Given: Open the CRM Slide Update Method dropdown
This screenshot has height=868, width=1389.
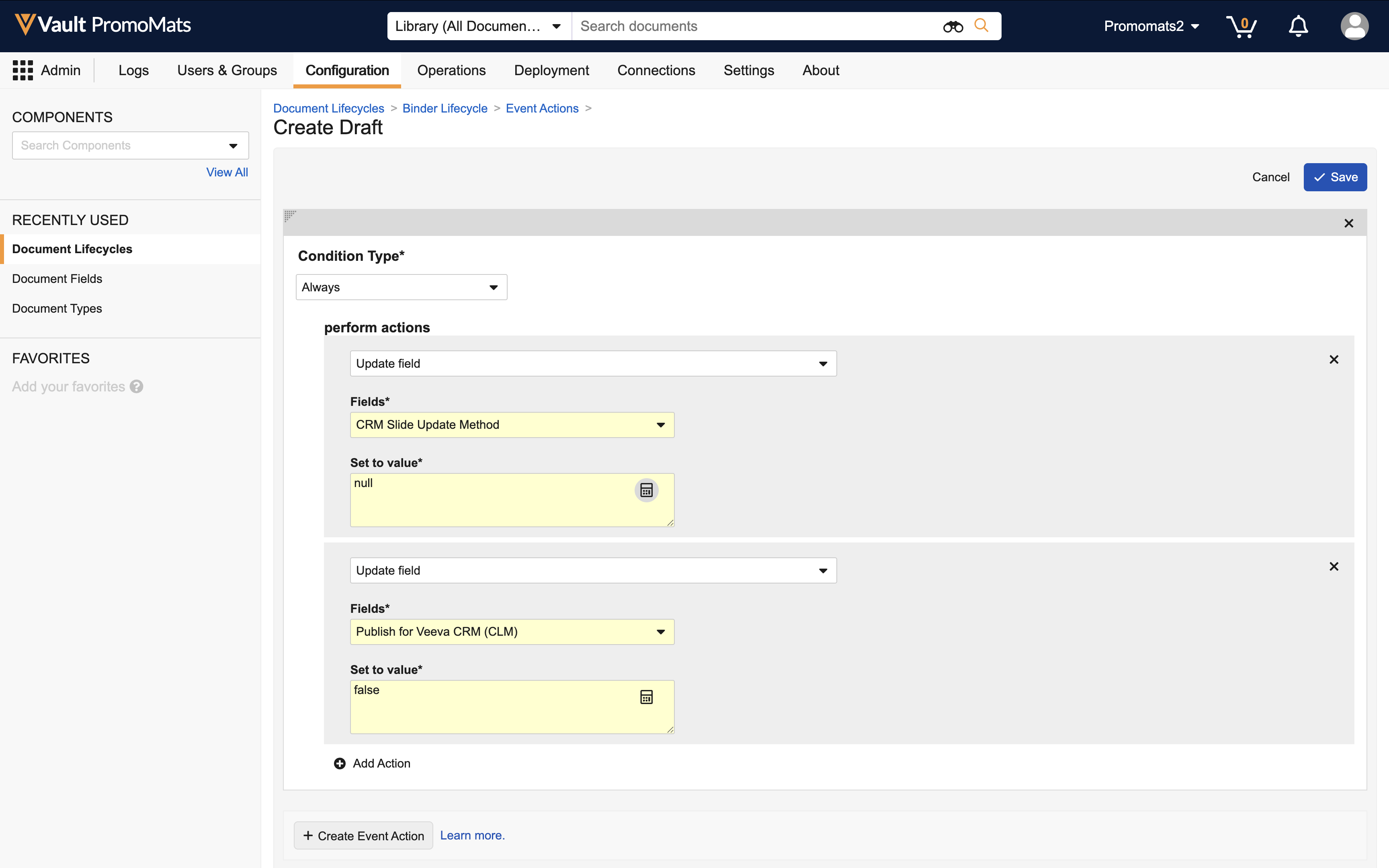Looking at the screenshot, I should pyautogui.click(x=511, y=425).
